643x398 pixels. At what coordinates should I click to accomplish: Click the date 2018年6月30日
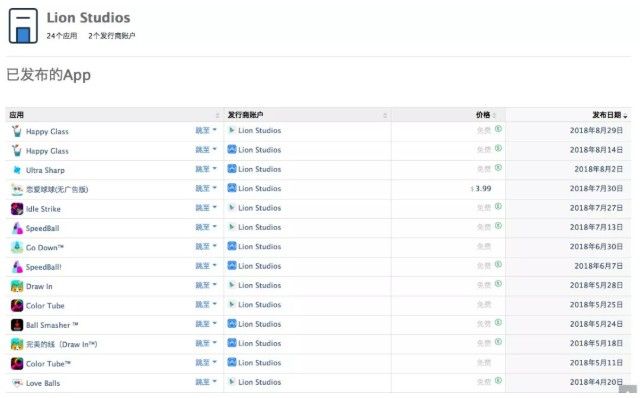click(596, 246)
